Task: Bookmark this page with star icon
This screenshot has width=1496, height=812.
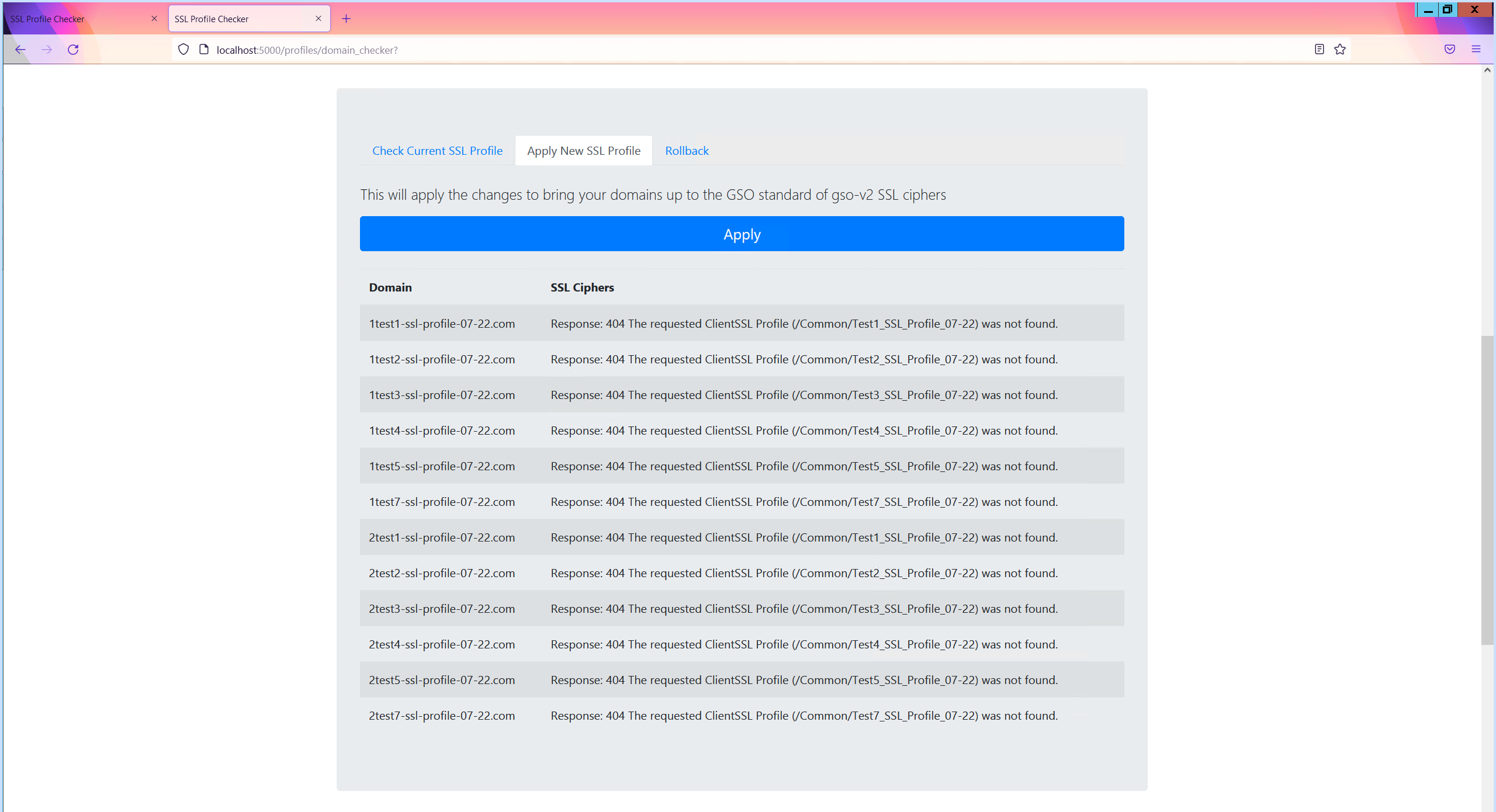Action: (1340, 50)
